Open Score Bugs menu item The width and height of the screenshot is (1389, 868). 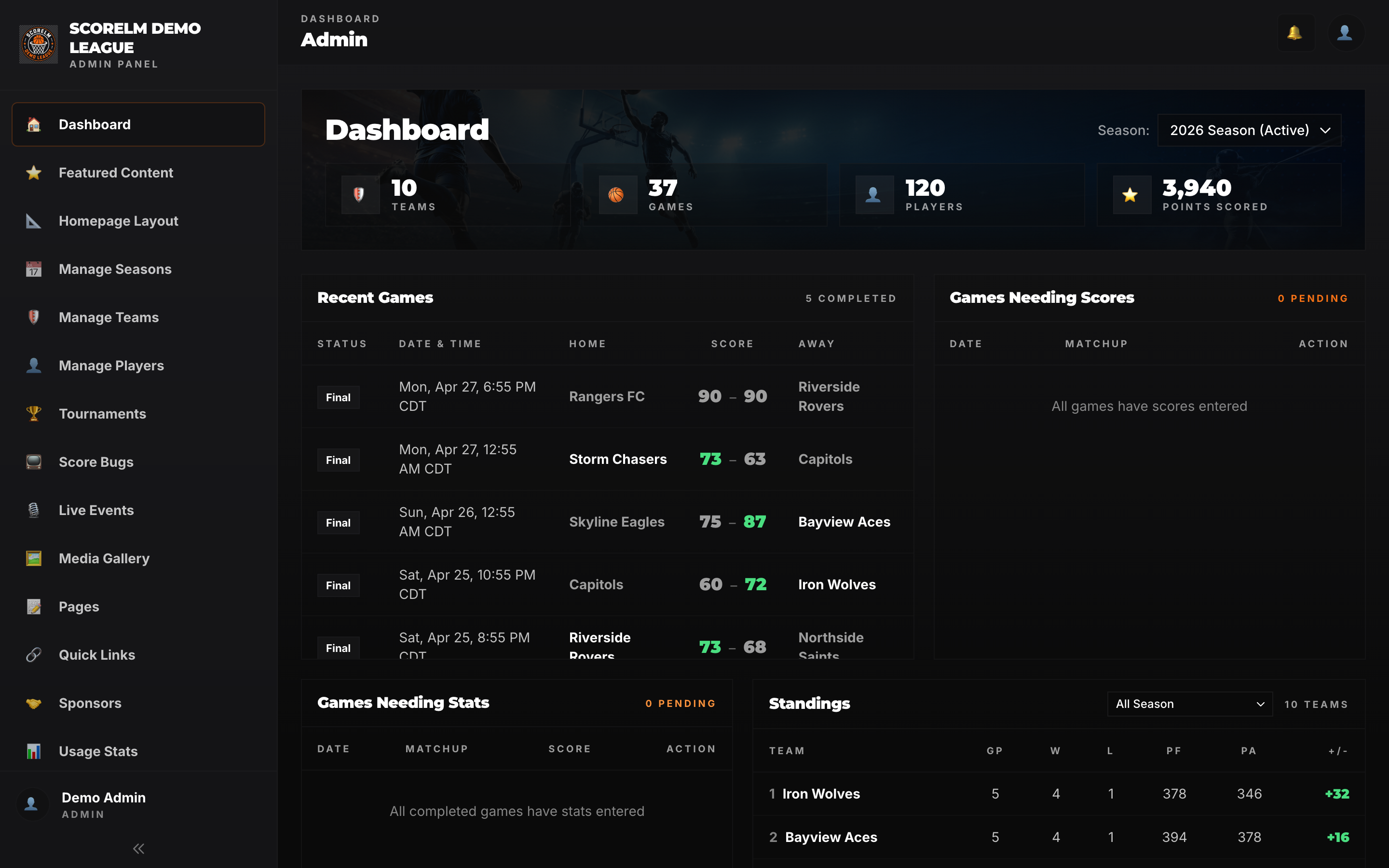138,462
